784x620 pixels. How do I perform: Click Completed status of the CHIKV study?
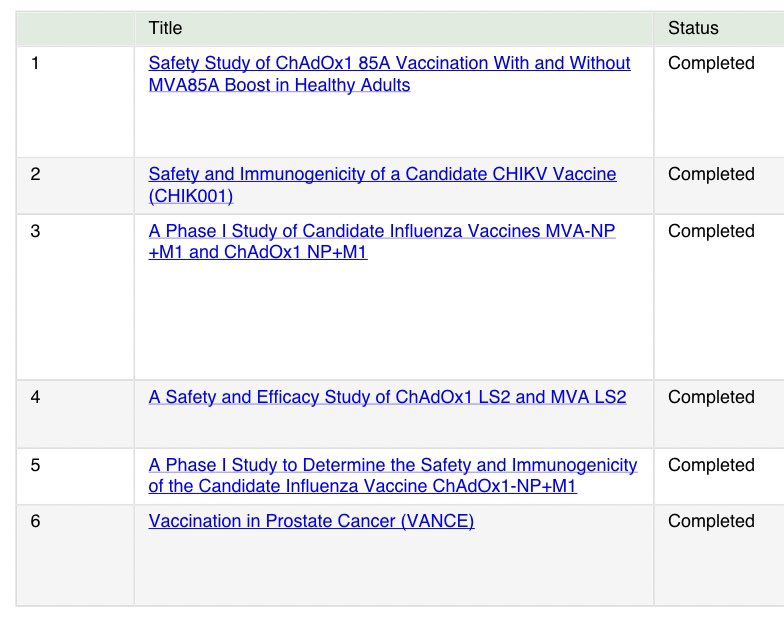click(711, 174)
